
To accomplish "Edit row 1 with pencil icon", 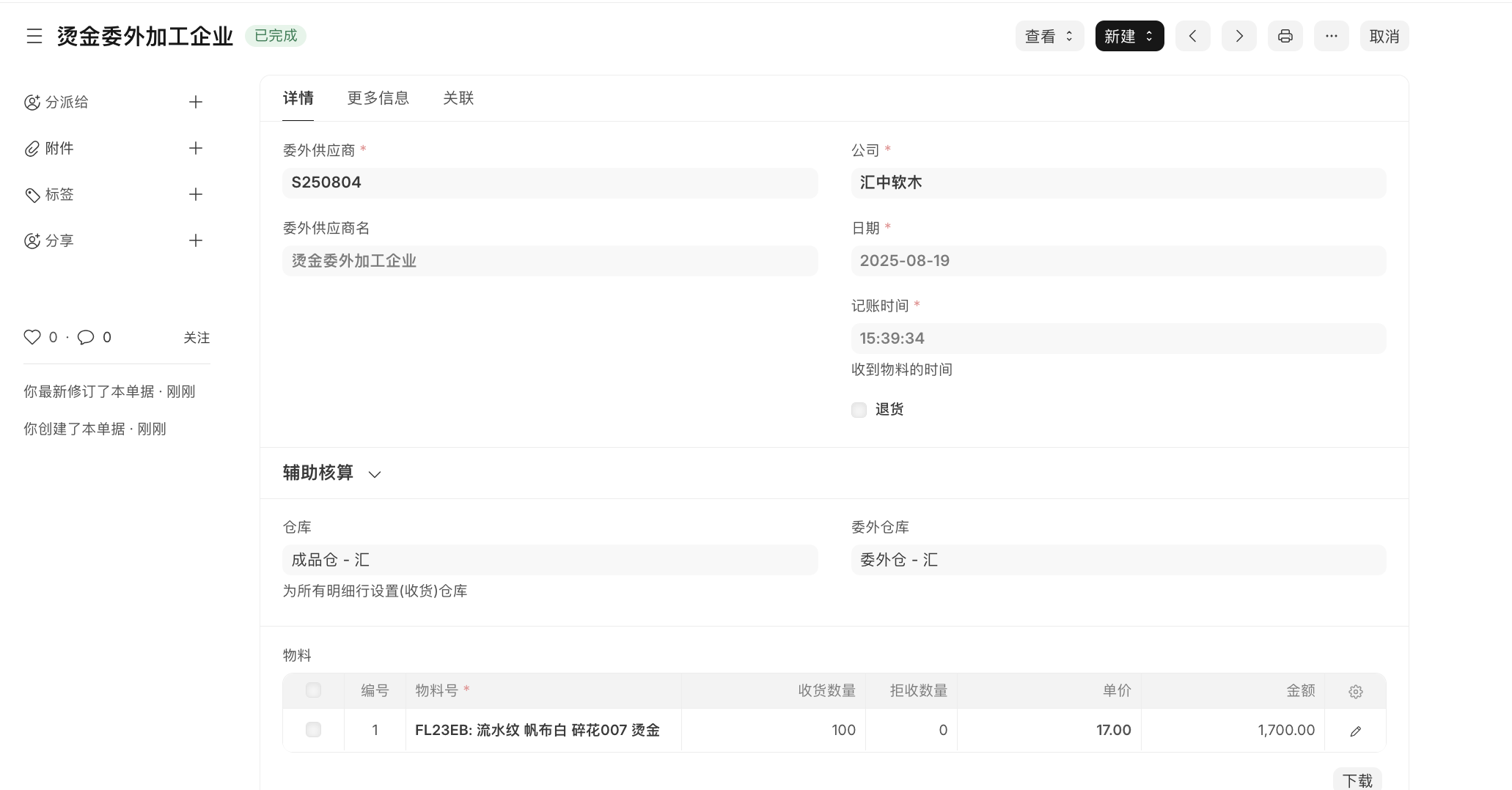I will 1355,731.
